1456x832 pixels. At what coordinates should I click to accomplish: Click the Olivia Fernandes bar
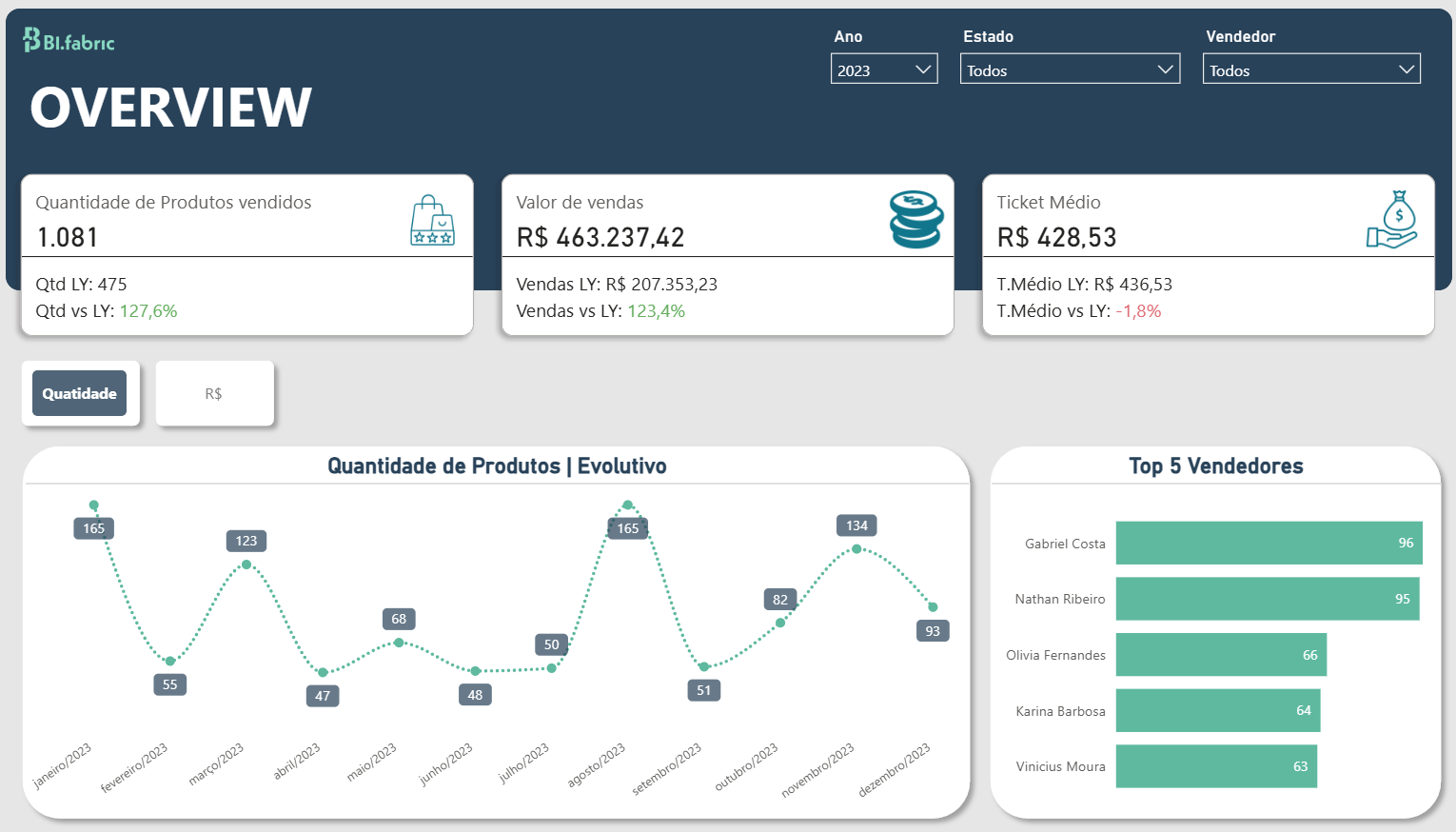pos(1221,655)
